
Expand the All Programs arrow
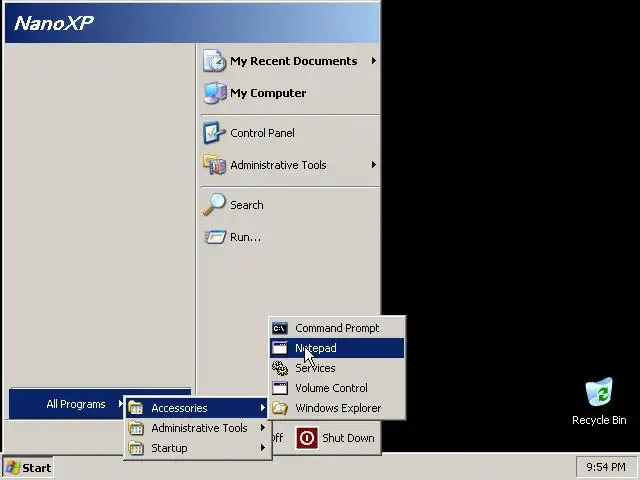coord(120,404)
